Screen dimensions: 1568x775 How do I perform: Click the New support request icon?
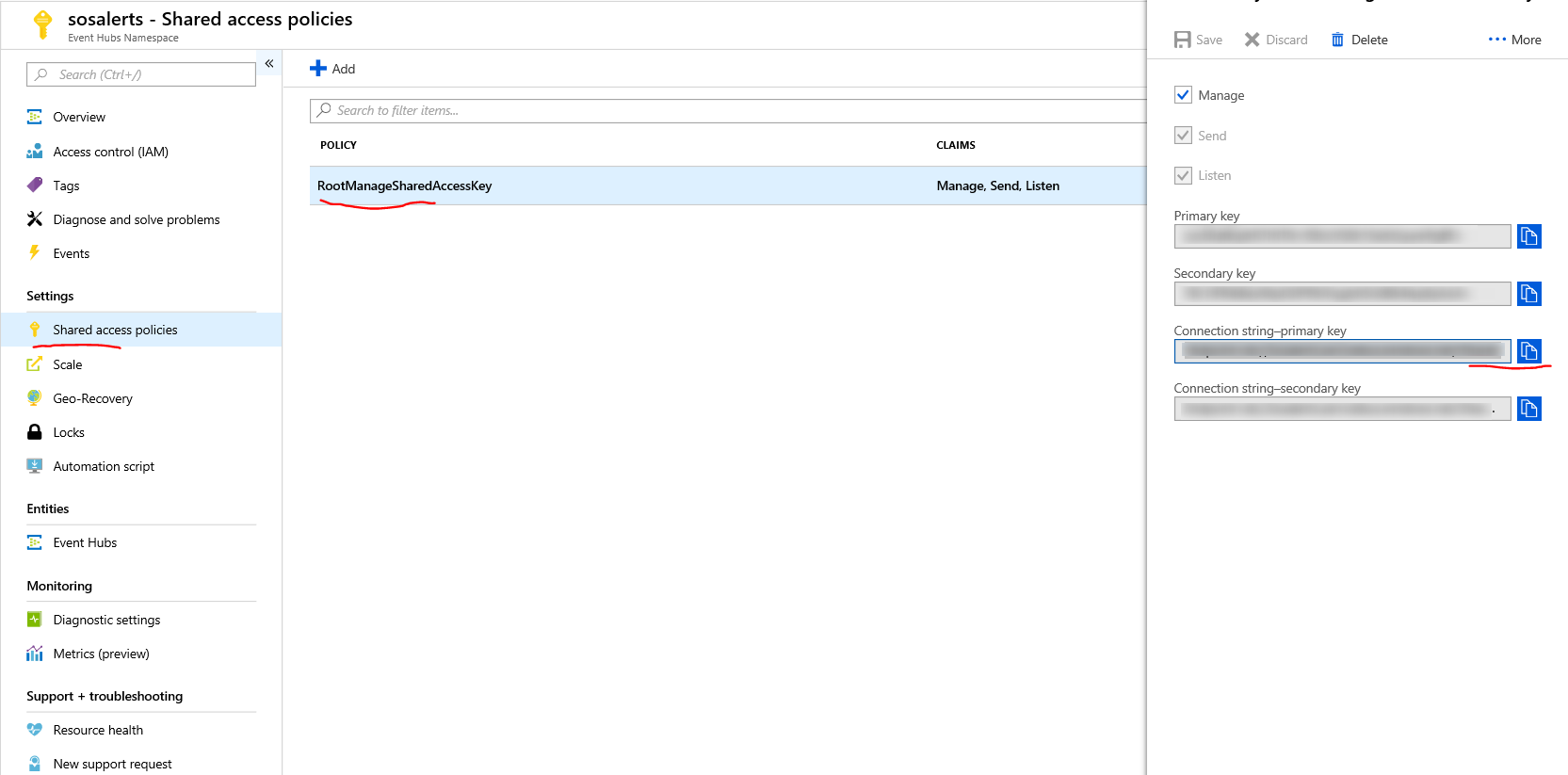(x=35, y=763)
